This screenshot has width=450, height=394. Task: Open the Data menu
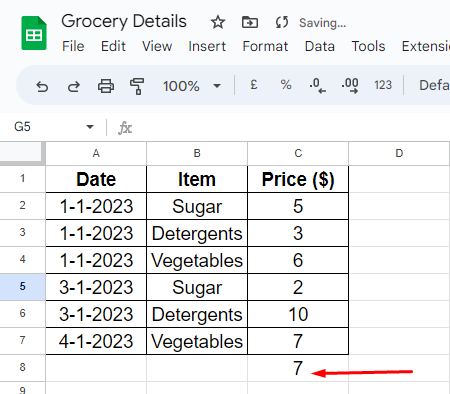coord(320,46)
